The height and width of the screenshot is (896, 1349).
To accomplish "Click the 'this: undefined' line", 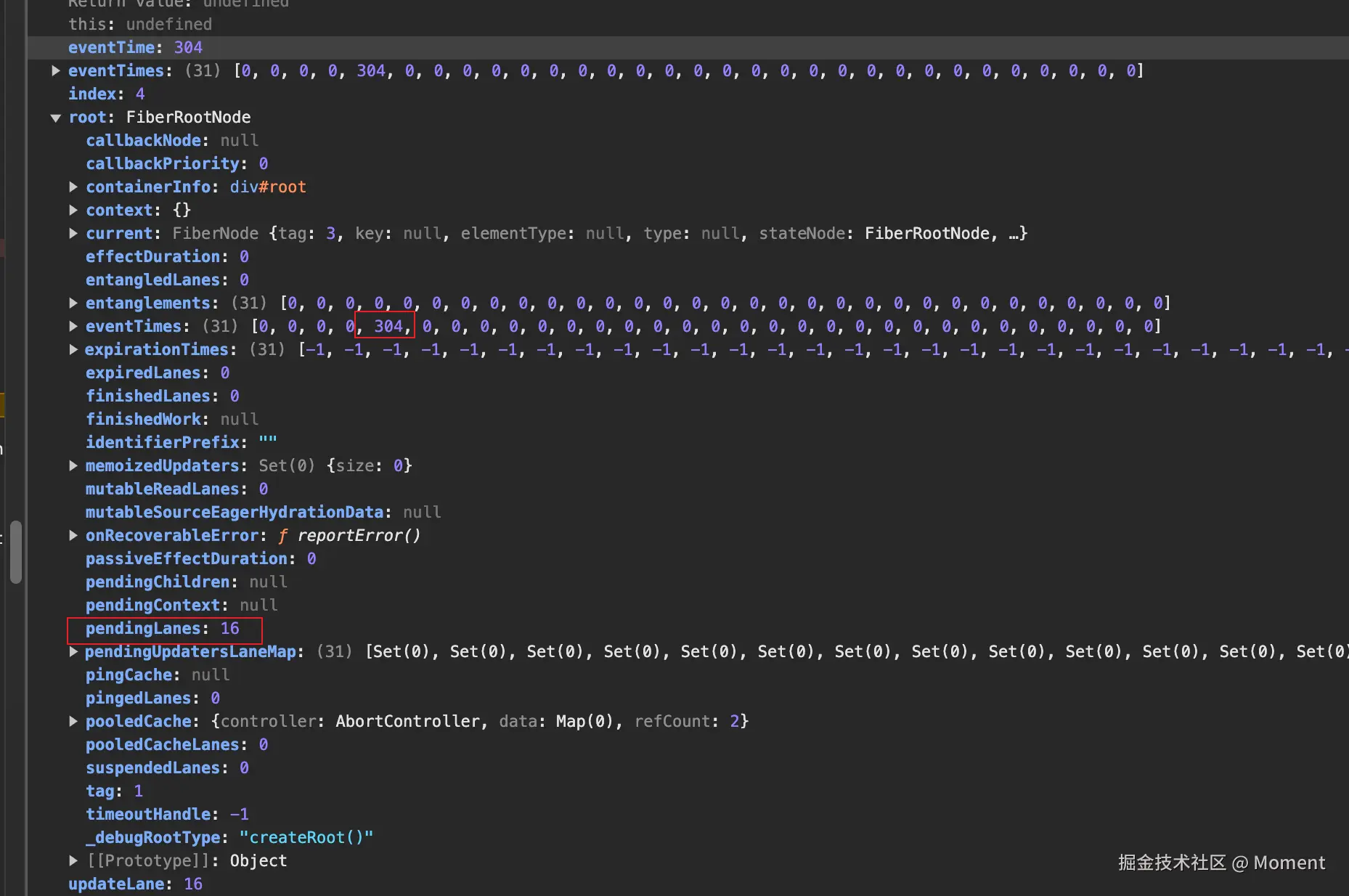I will pos(140,24).
